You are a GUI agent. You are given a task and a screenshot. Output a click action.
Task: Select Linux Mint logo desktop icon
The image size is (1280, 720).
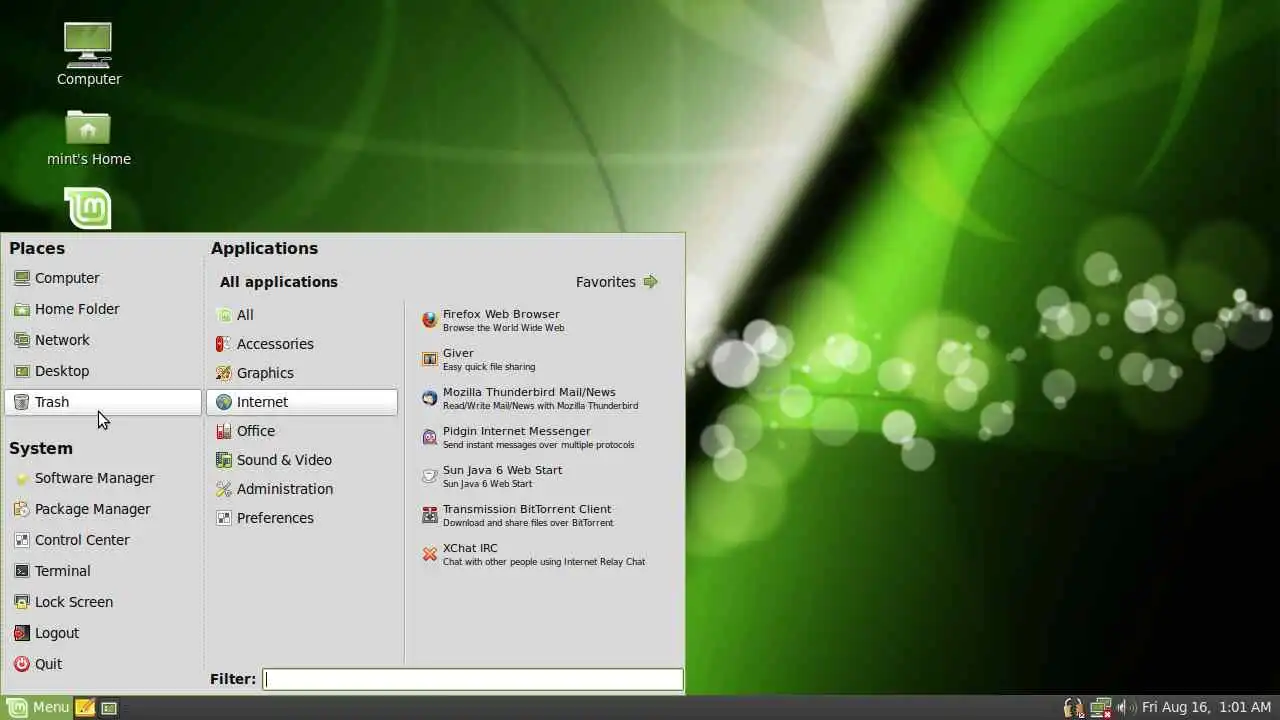tap(88, 208)
